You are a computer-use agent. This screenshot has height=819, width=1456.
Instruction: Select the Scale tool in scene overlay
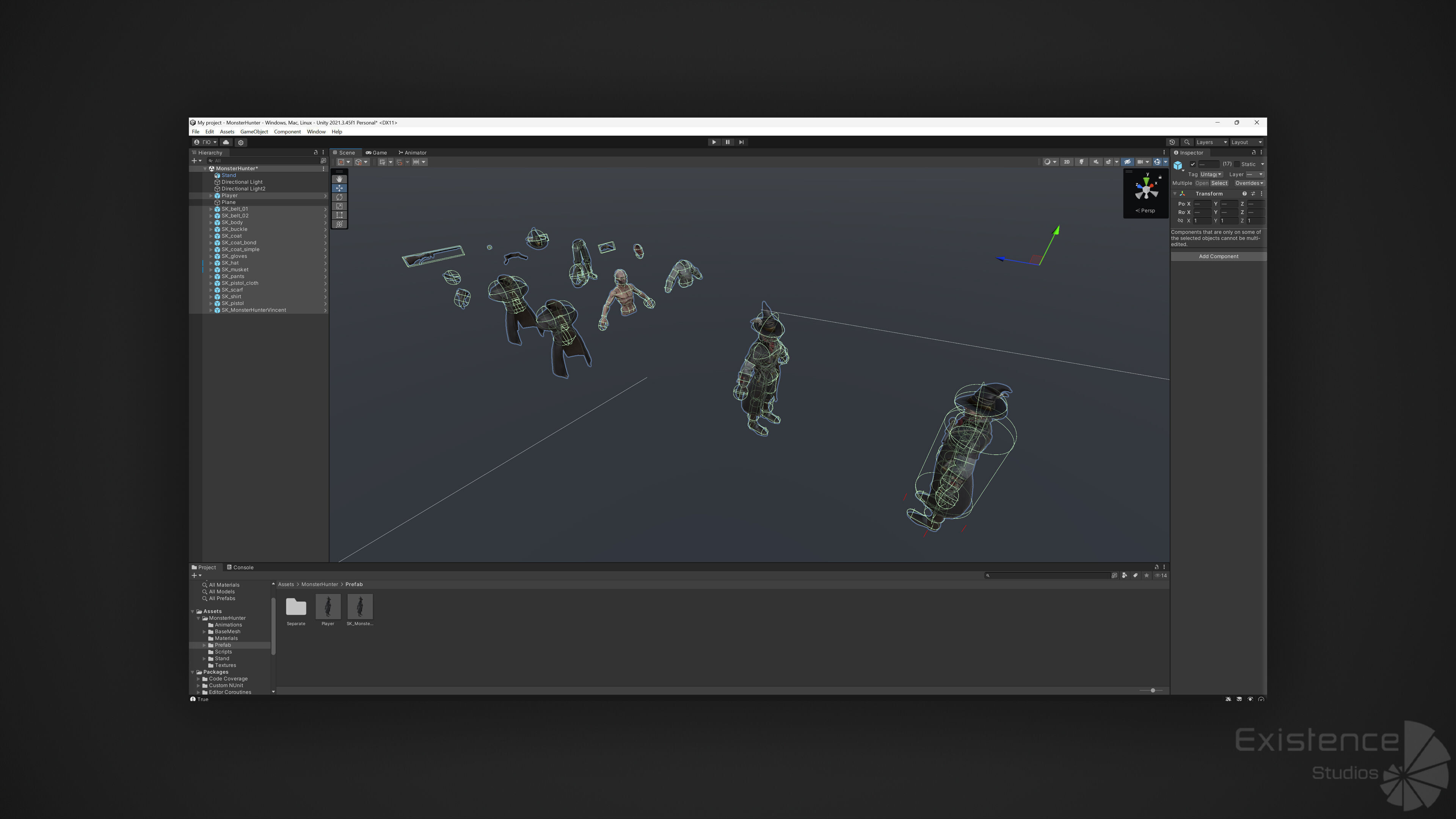click(339, 206)
